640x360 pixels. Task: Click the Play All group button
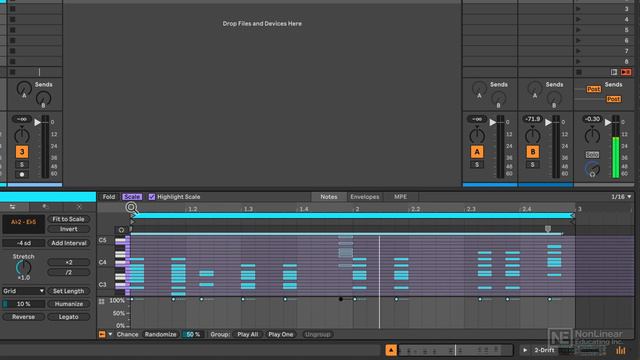click(x=248, y=334)
